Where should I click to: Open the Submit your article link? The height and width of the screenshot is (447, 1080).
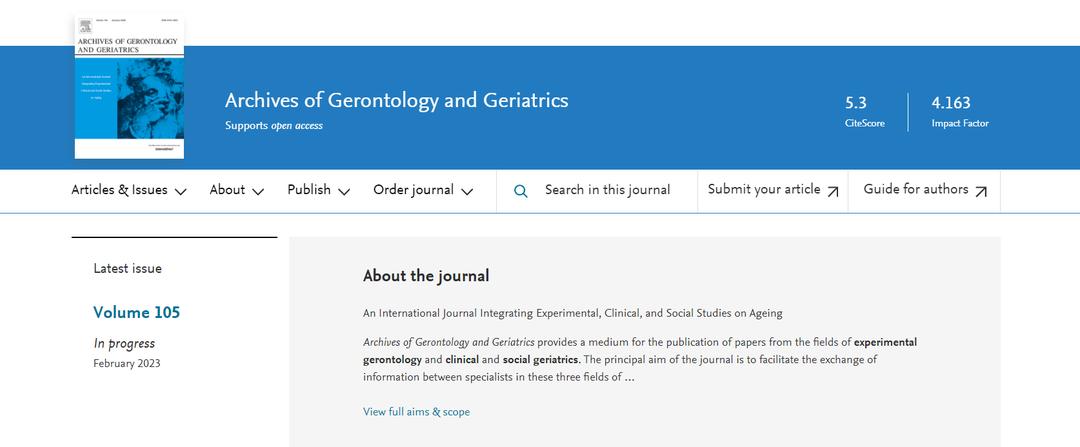(x=764, y=190)
